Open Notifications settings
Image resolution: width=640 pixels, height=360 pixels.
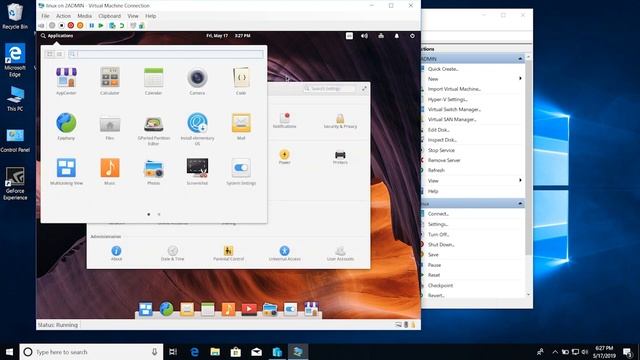pos(284,120)
